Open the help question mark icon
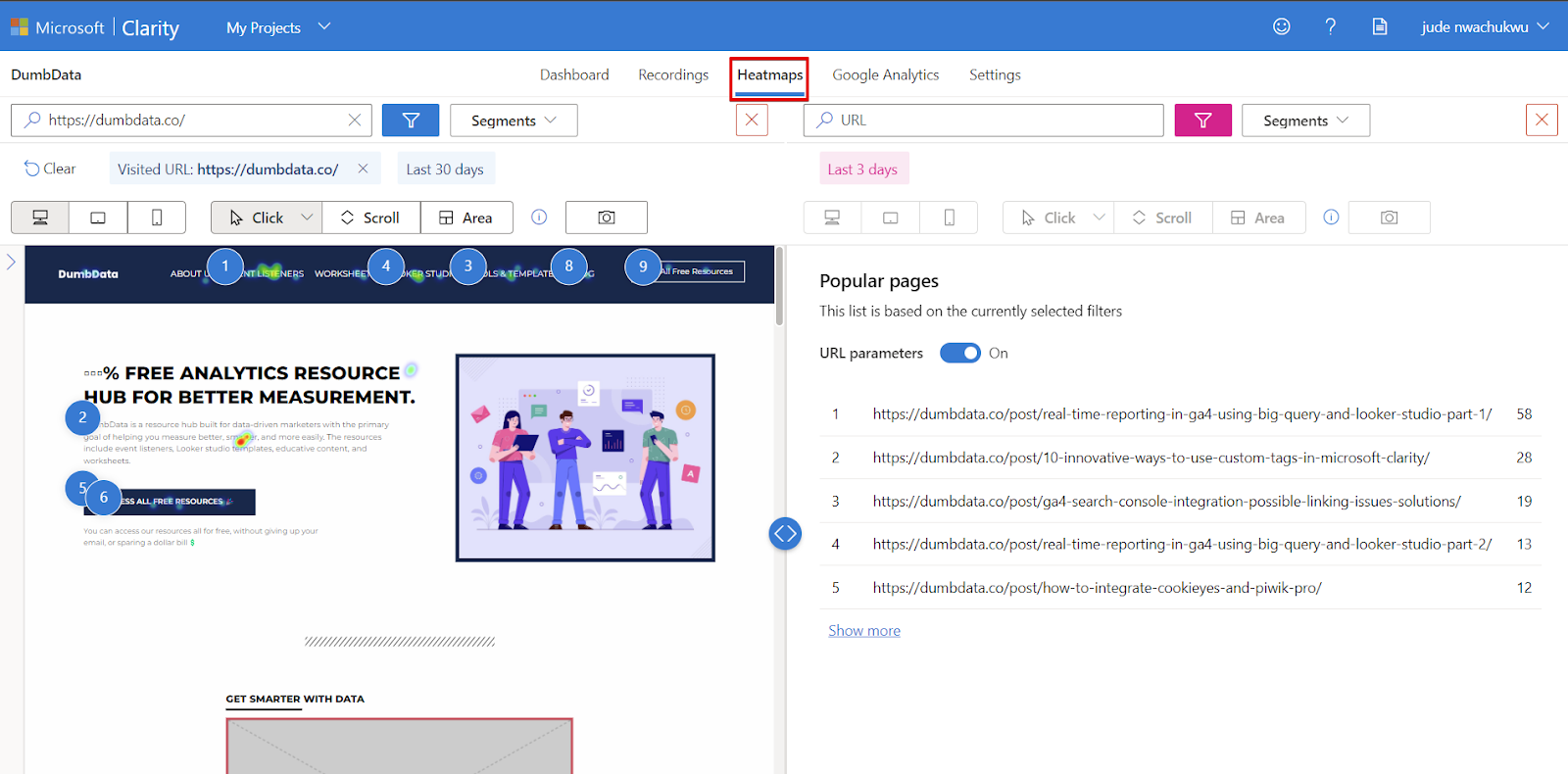 (x=1330, y=26)
